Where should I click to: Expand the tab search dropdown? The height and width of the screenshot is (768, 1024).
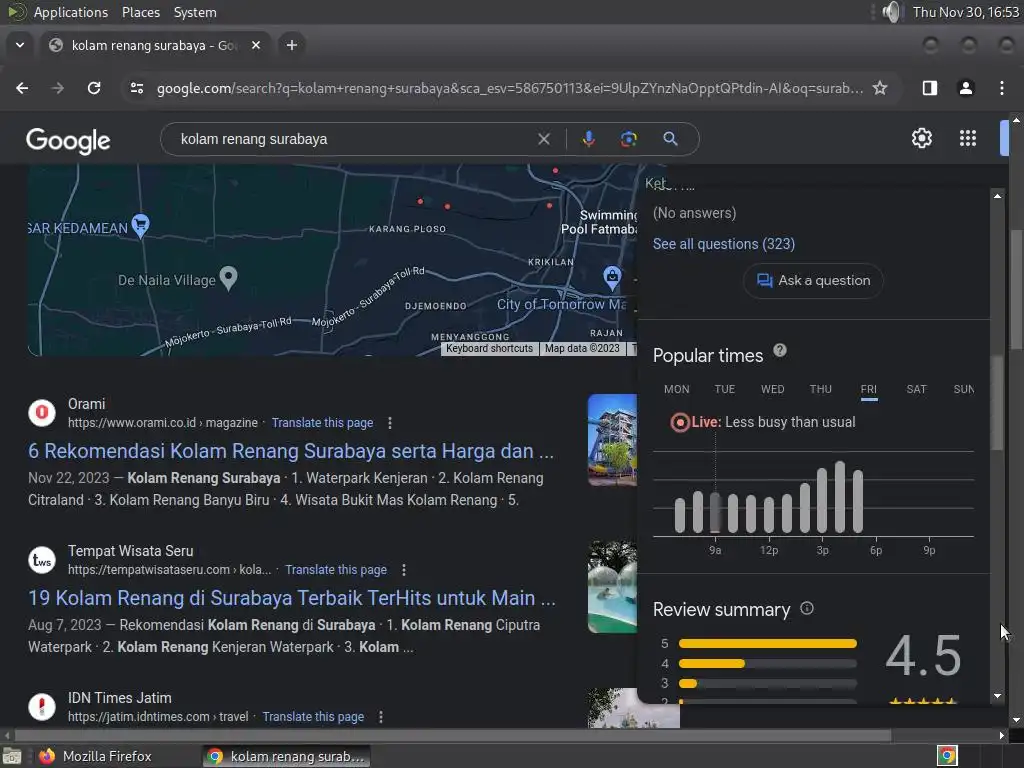[x=20, y=45]
